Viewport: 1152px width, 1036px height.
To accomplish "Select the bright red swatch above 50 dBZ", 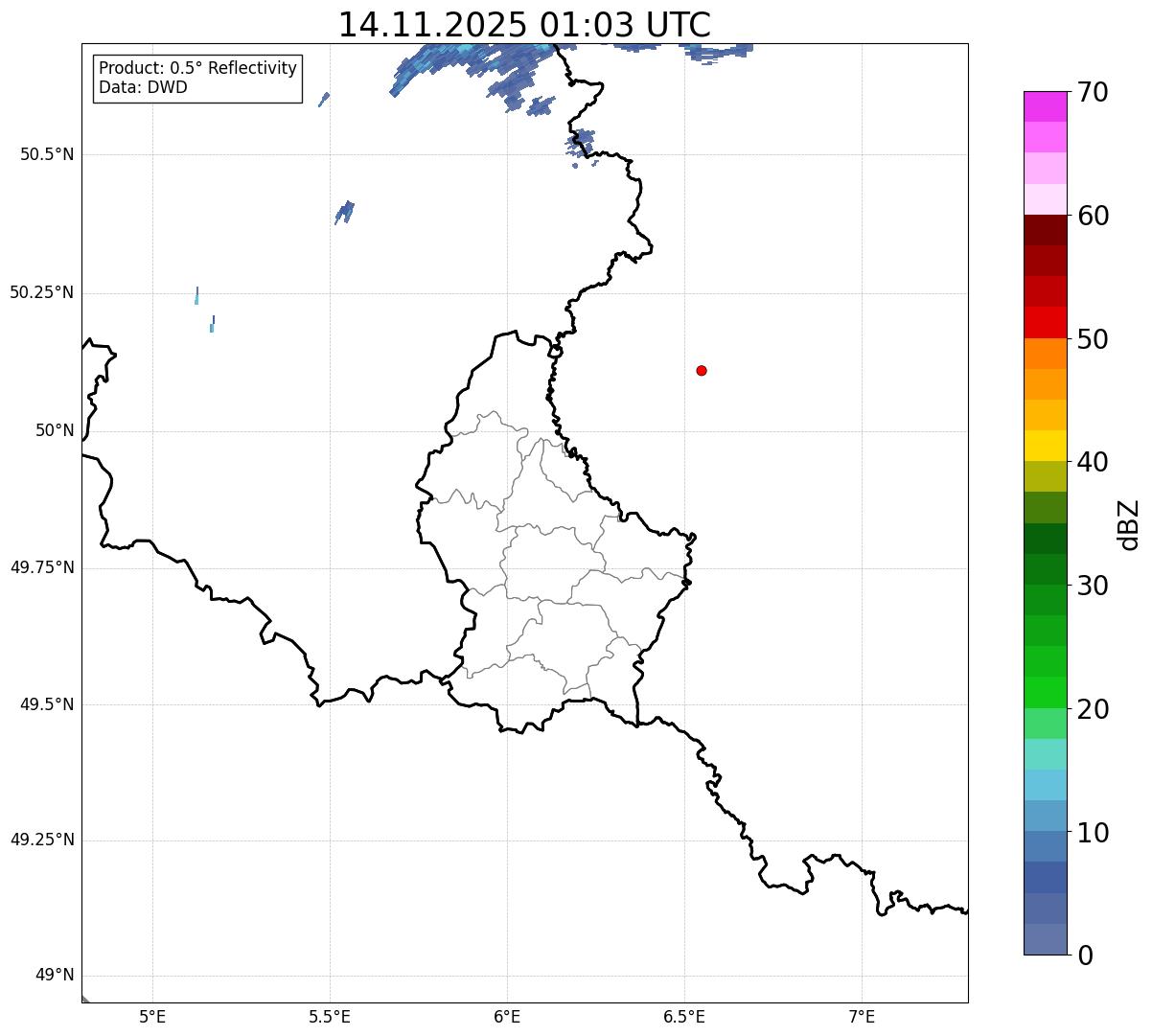I will coord(1045,322).
